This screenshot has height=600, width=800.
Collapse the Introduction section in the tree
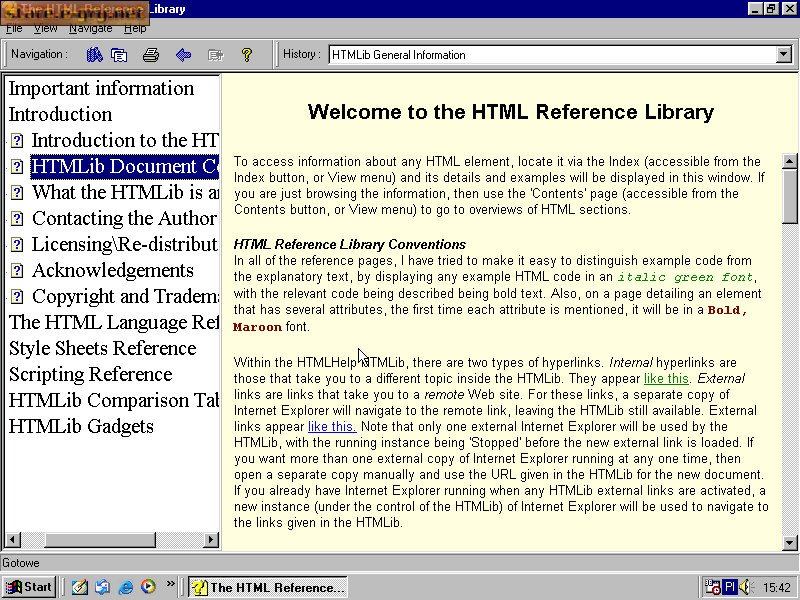click(60, 114)
